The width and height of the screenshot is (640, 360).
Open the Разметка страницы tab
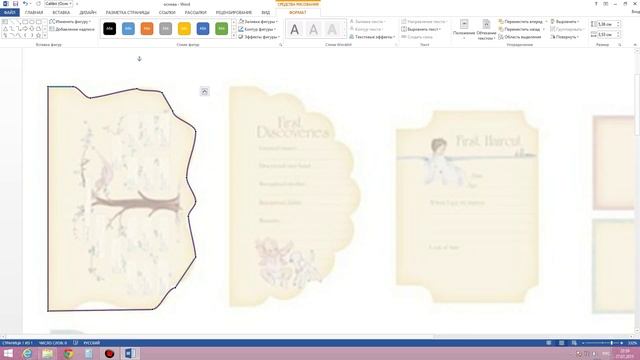tap(127, 13)
